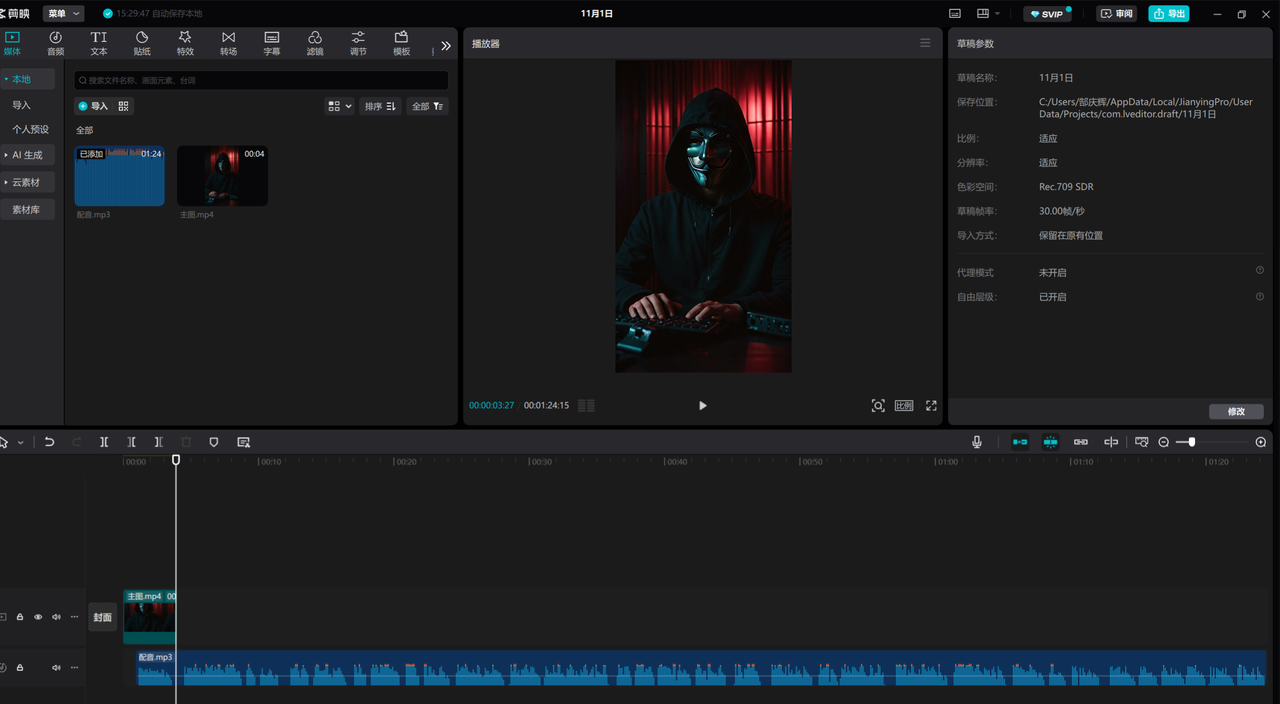Click the split clip tool in timeline toolbar

(x=104, y=442)
